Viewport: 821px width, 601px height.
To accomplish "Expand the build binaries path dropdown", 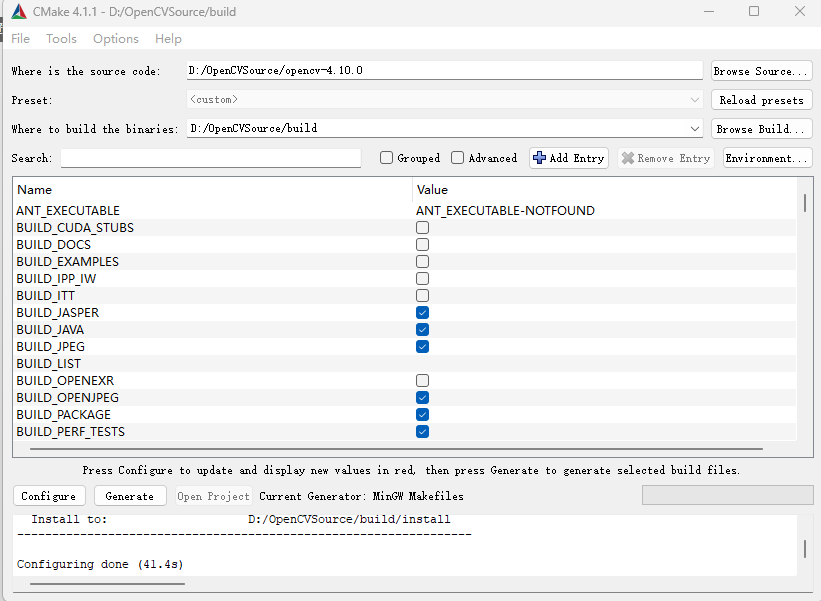I will [695, 129].
